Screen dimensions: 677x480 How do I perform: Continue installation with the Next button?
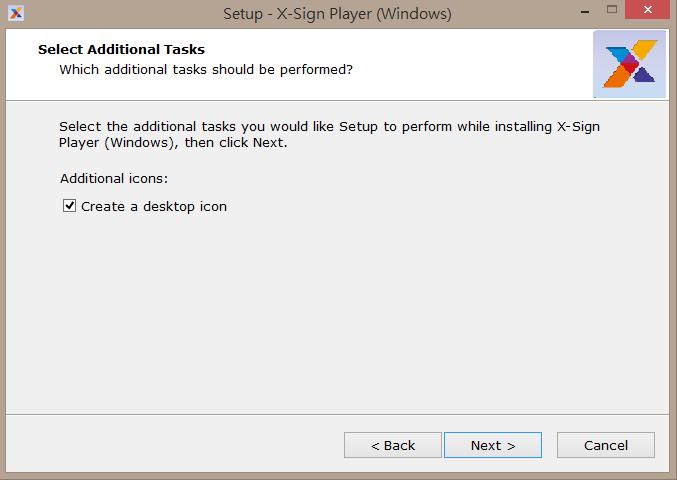(493, 445)
